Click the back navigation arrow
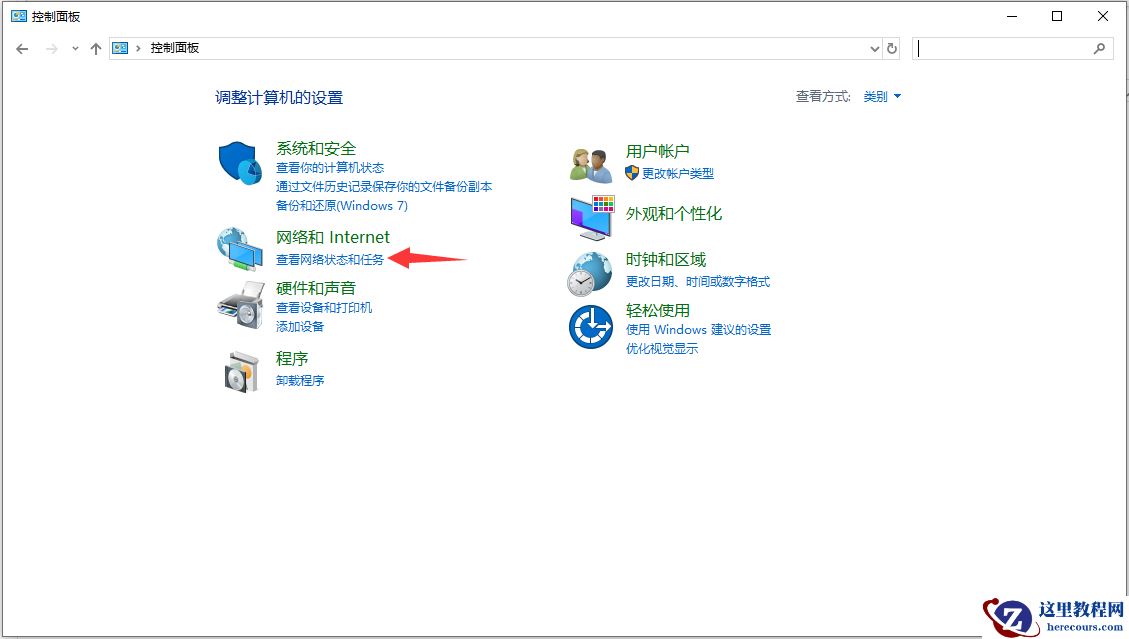Image resolution: width=1129 pixels, height=639 pixels. (x=22, y=48)
